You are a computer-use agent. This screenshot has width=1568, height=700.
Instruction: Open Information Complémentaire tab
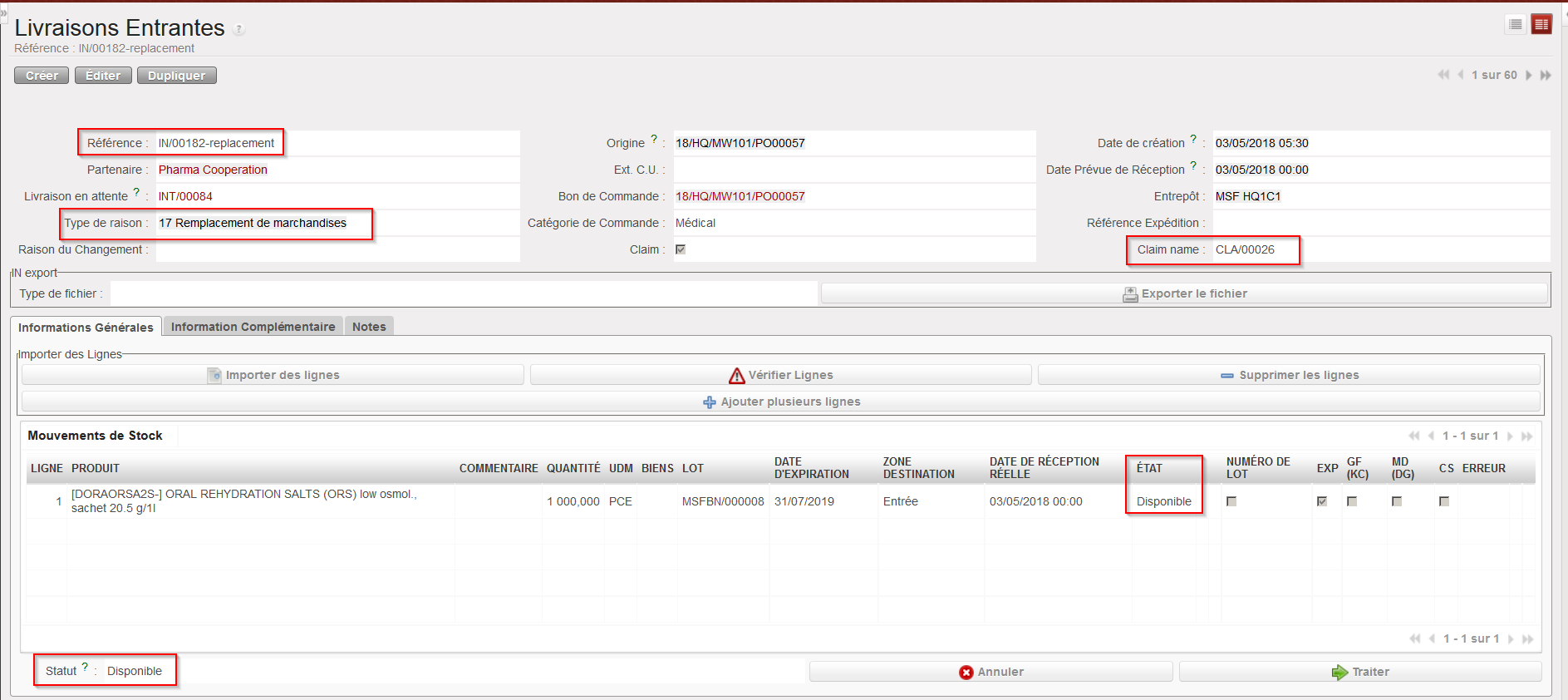253,327
